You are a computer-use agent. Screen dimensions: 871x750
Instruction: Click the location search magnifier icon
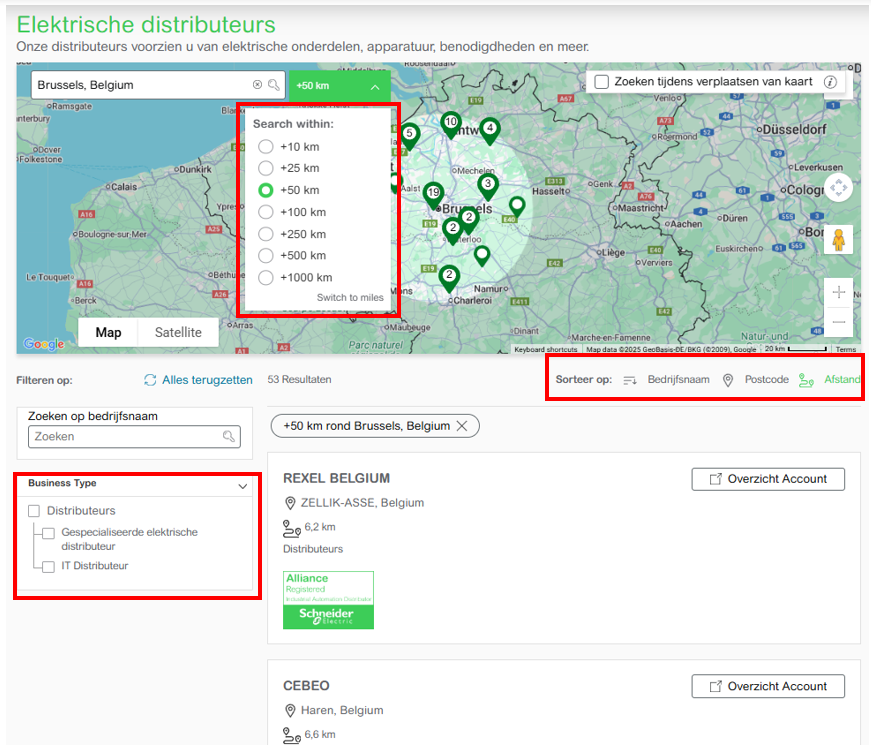(x=273, y=84)
